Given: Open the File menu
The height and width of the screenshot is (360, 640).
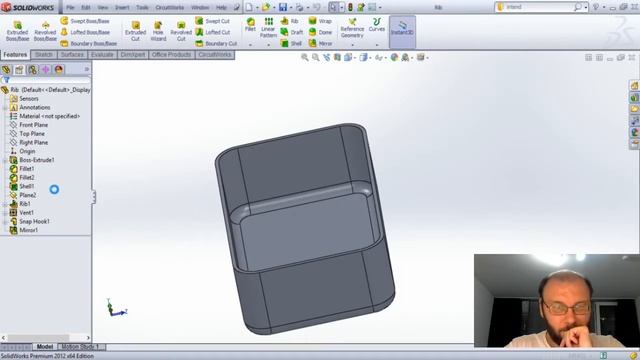Looking at the screenshot, I should pyautogui.click(x=70, y=7).
